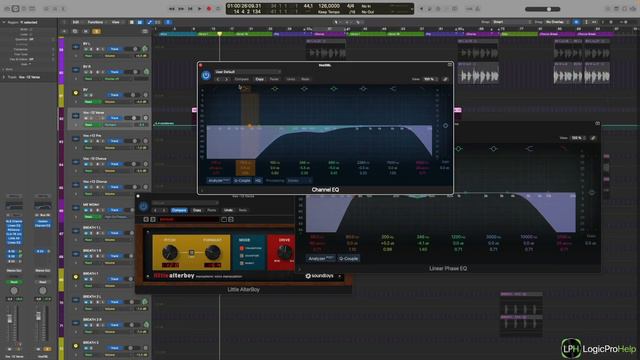The image size is (640, 360).
Task: Go to next preset in Channel EQ
Action: point(227,79)
